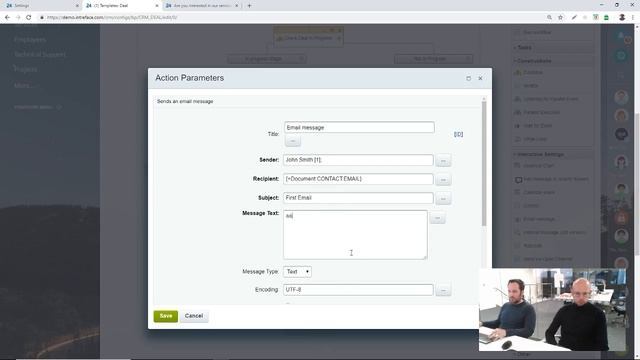
Task: Close the Settings browser tab
Action: click(77, 6)
